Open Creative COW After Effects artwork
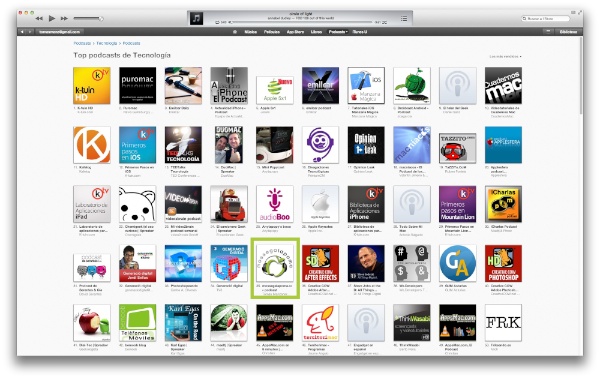 (320, 263)
